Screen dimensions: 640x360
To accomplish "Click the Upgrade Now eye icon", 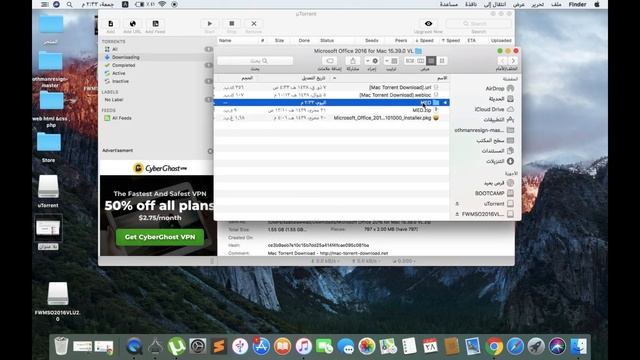I will [428, 24].
